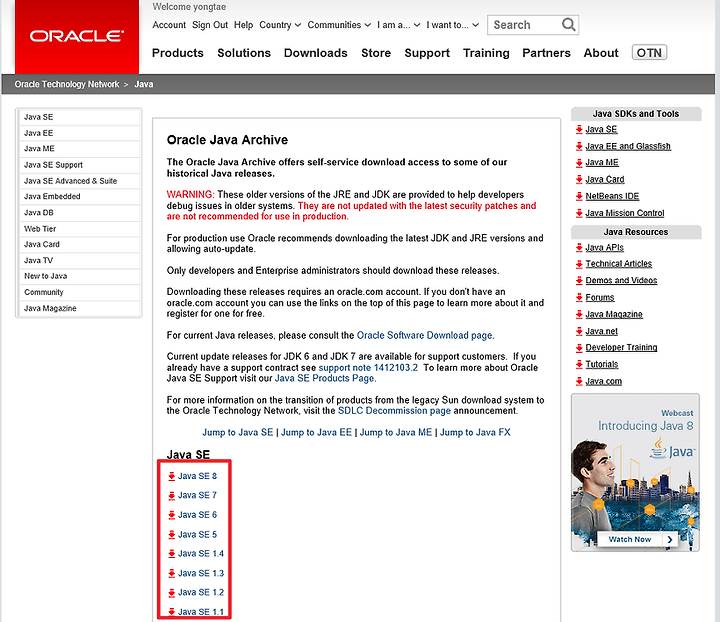Screen dimensions: 720x622
Task: Open the About menu
Action: (x=601, y=53)
